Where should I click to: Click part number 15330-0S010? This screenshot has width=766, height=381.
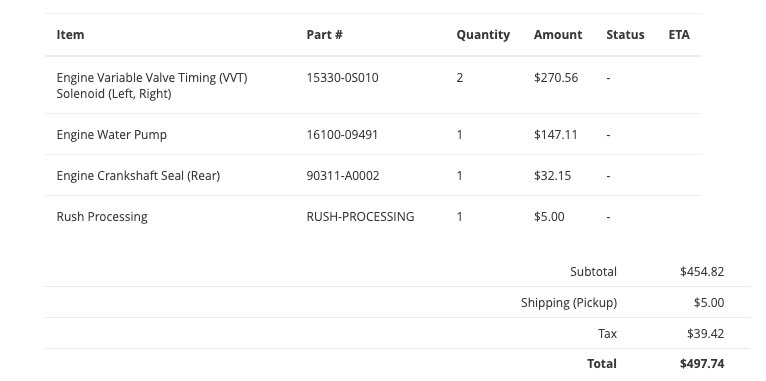342,78
